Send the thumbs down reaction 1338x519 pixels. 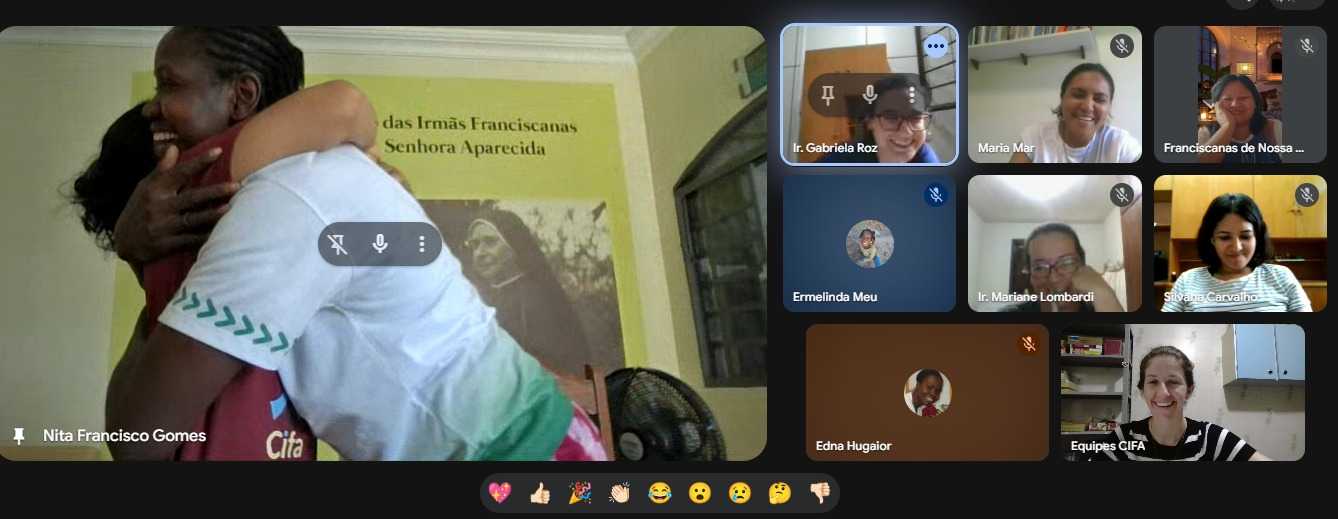(x=820, y=492)
